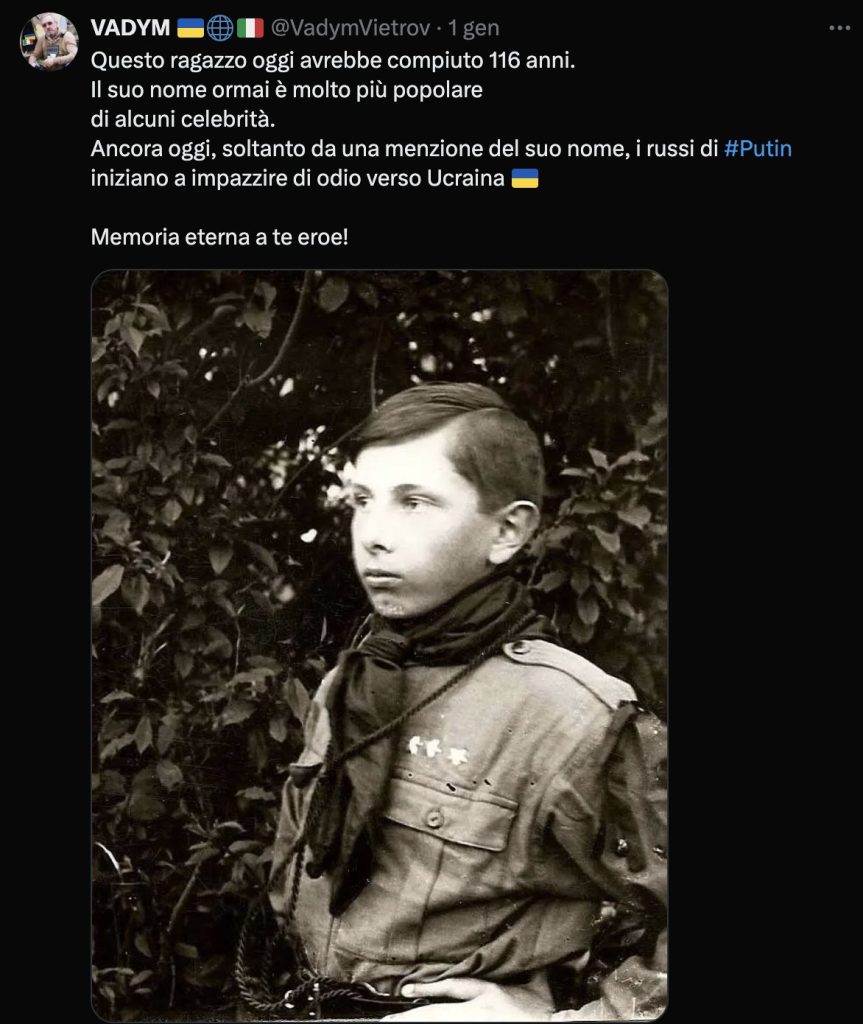Click the Ukraine flag emoji after 'verso Ucraina'
This screenshot has height=1024, width=863.
tap(525, 178)
